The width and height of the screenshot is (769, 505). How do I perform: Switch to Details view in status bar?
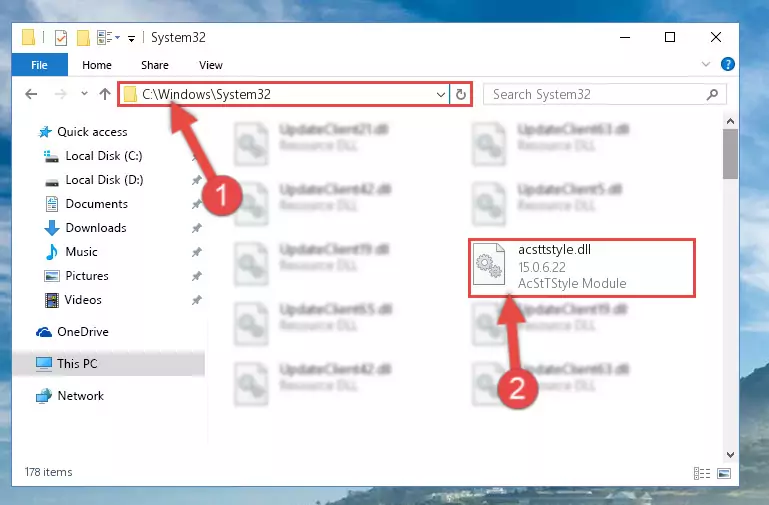coord(702,473)
